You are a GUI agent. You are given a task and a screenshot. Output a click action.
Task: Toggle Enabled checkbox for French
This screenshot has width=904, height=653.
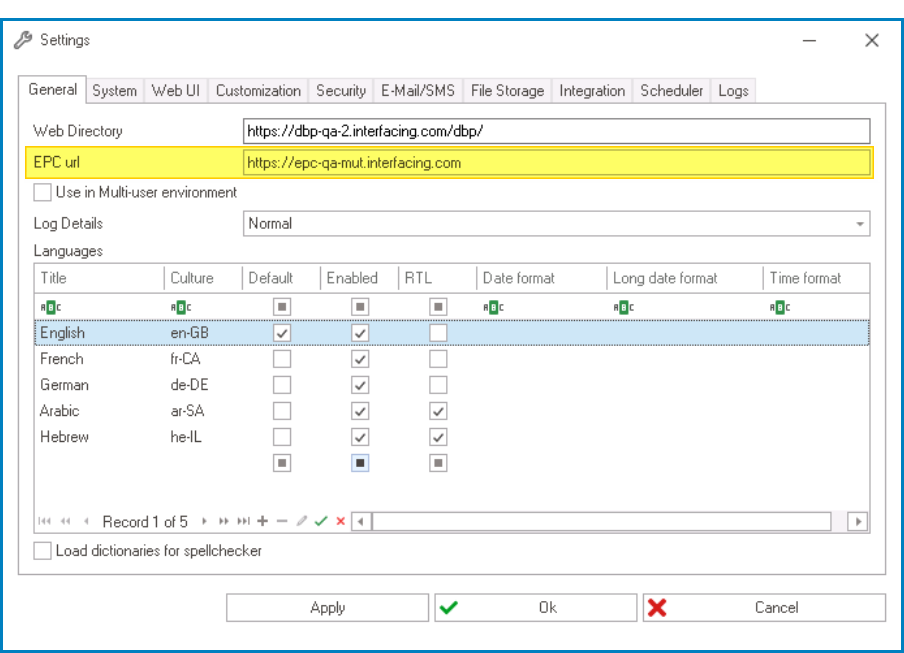(x=360, y=358)
